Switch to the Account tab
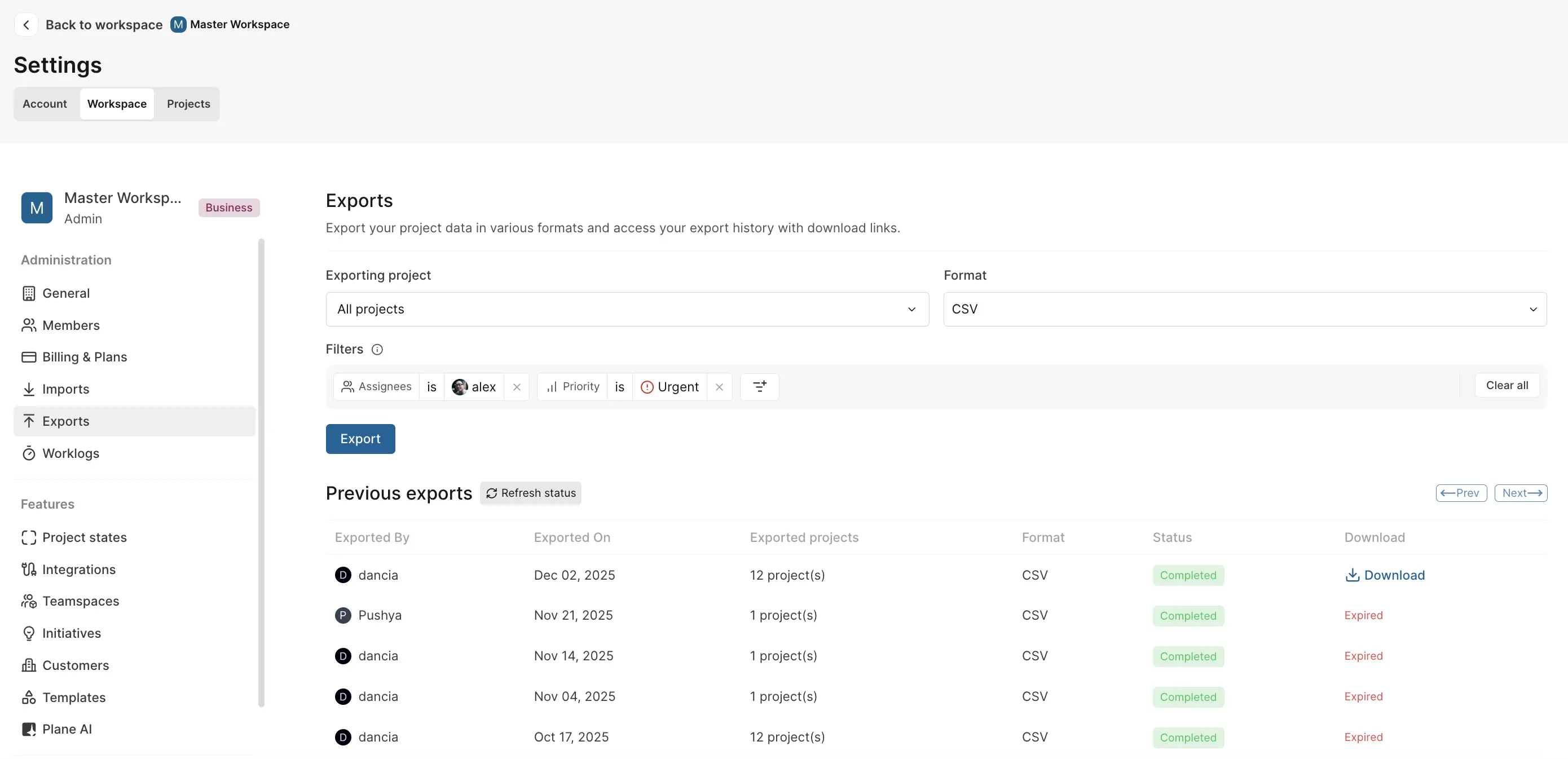1568x759 pixels. point(45,103)
